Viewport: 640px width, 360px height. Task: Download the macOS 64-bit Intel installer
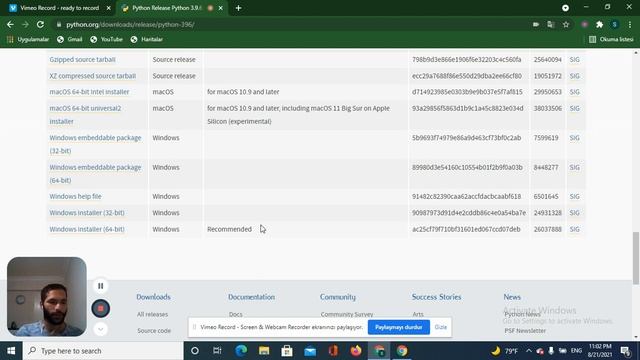pos(89,92)
